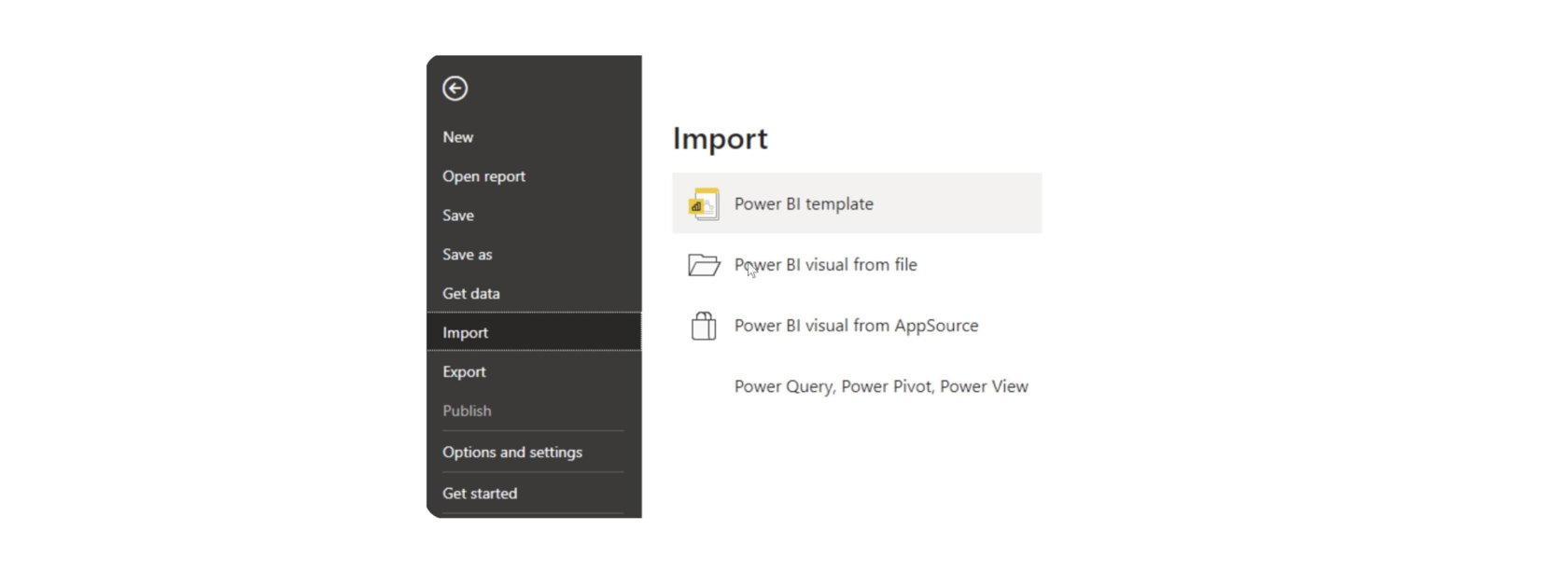Click the Import page heading
1568x572 pixels.
(x=720, y=138)
